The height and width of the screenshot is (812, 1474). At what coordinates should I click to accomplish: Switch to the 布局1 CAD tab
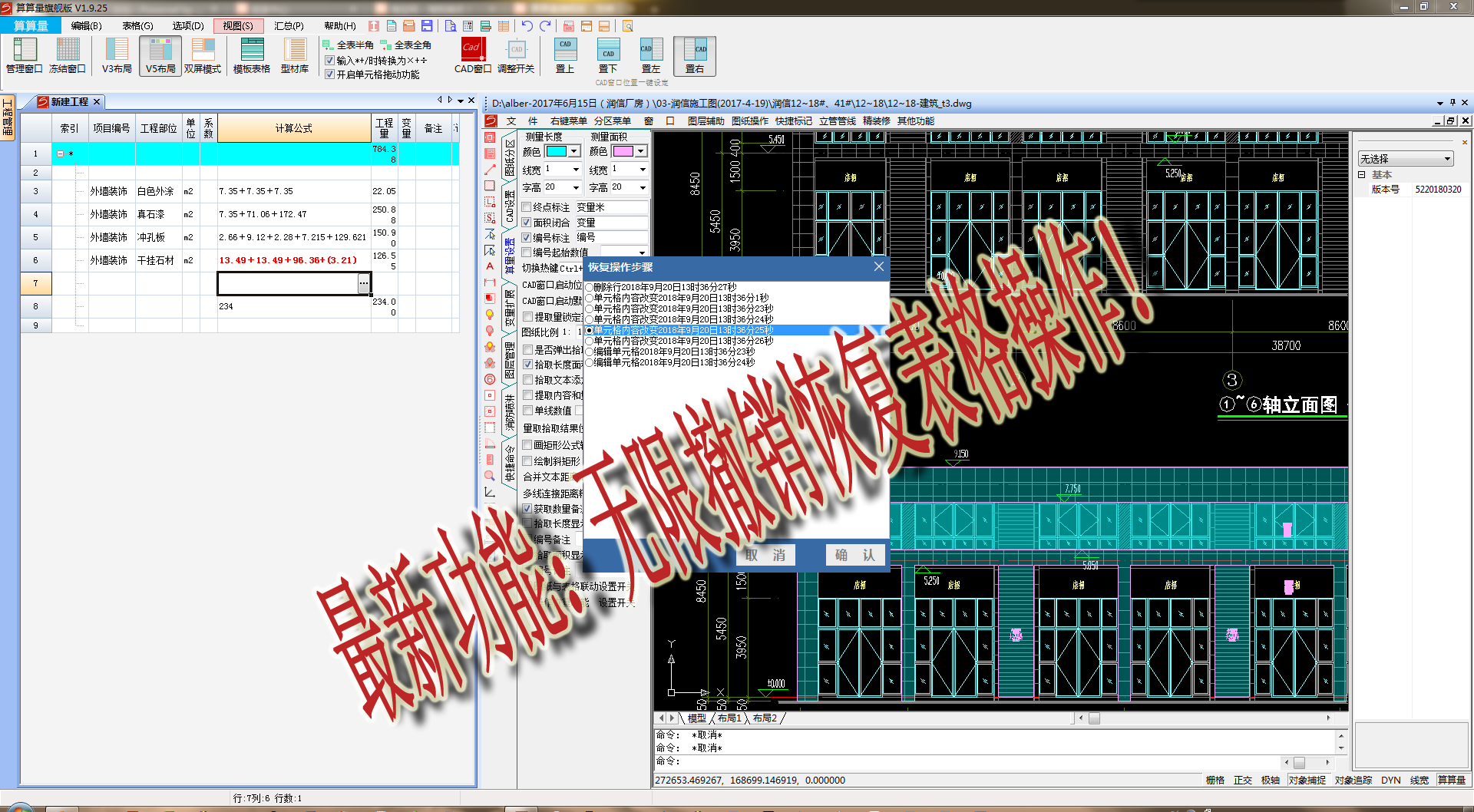point(729,718)
